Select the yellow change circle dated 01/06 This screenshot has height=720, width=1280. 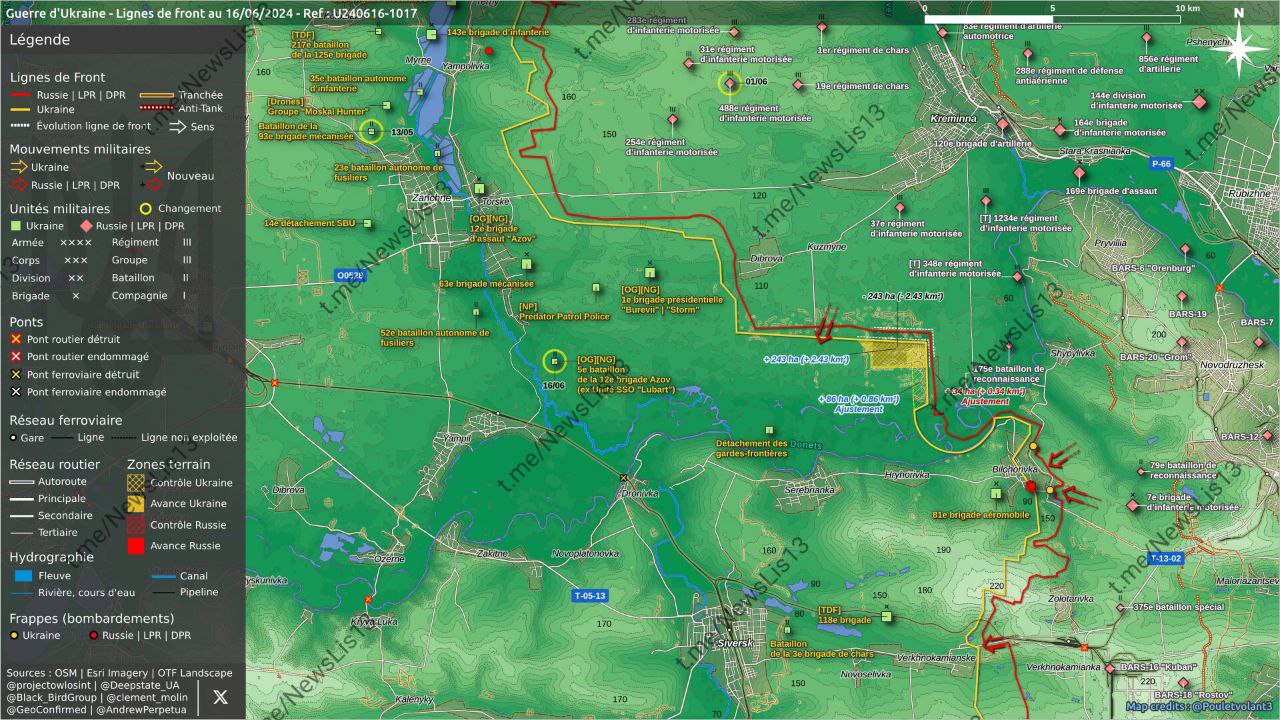(x=730, y=83)
